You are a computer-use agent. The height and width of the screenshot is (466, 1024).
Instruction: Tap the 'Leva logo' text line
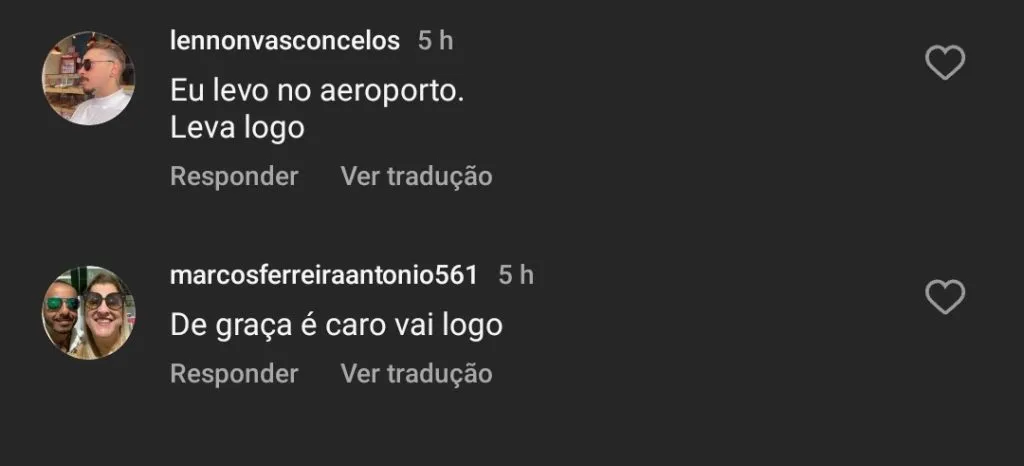pyautogui.click(x=237, y=129)
